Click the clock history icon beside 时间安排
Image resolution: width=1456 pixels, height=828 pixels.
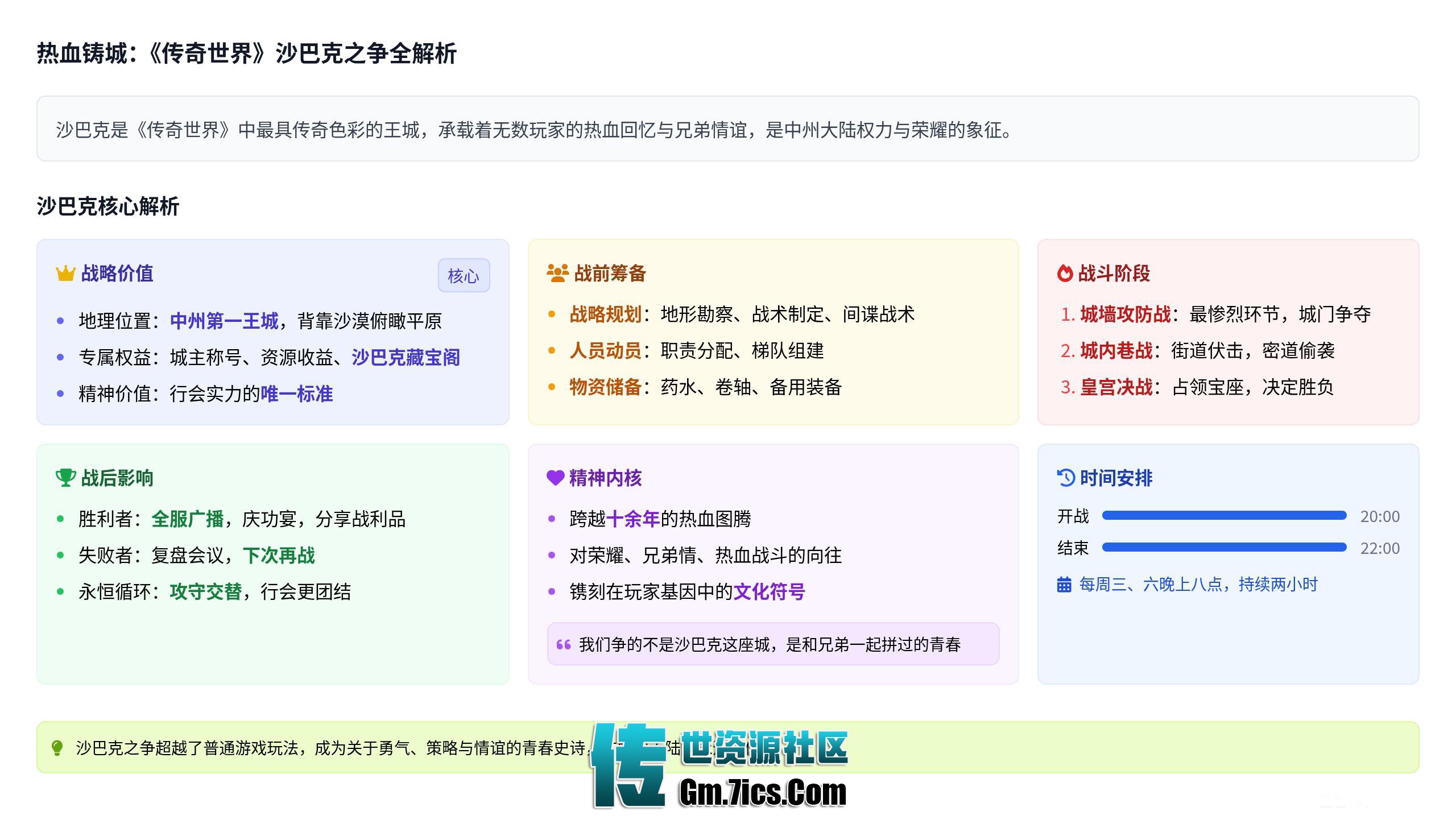click(x=1066, y=478)
